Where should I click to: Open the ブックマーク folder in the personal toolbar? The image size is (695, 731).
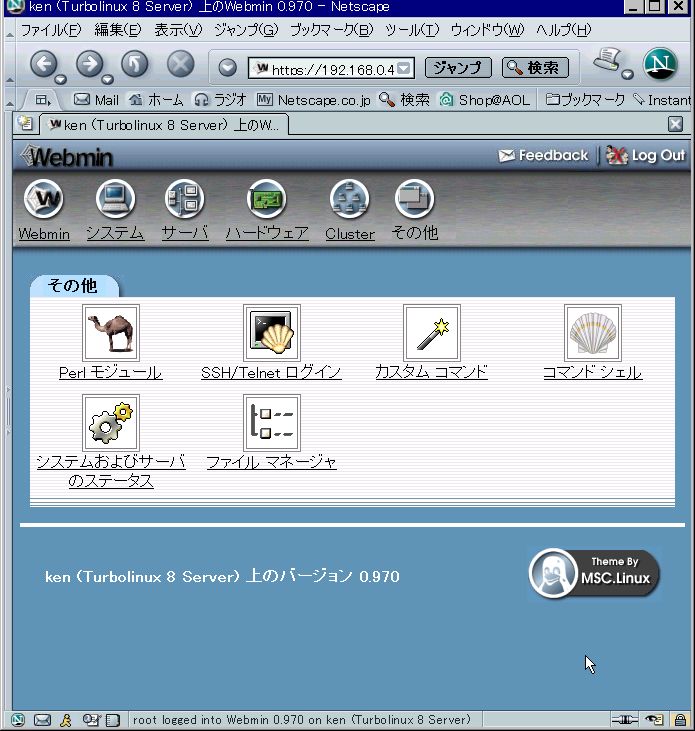click(585, 100)
